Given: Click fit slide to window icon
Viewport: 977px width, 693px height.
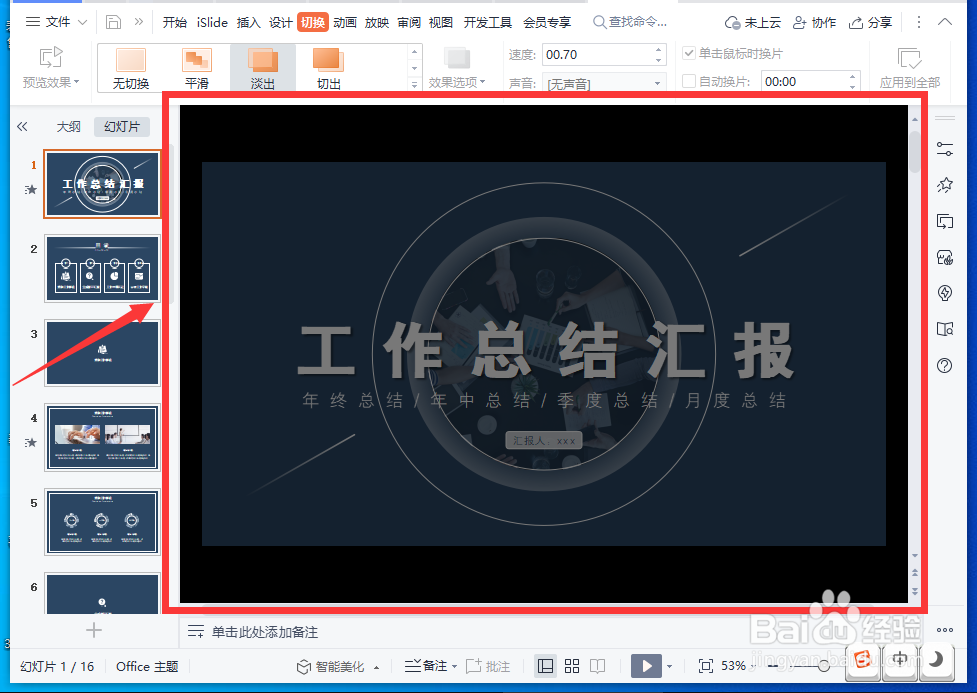Looking at the screenshot, I should pyautogui.click(x=706, y=666).
